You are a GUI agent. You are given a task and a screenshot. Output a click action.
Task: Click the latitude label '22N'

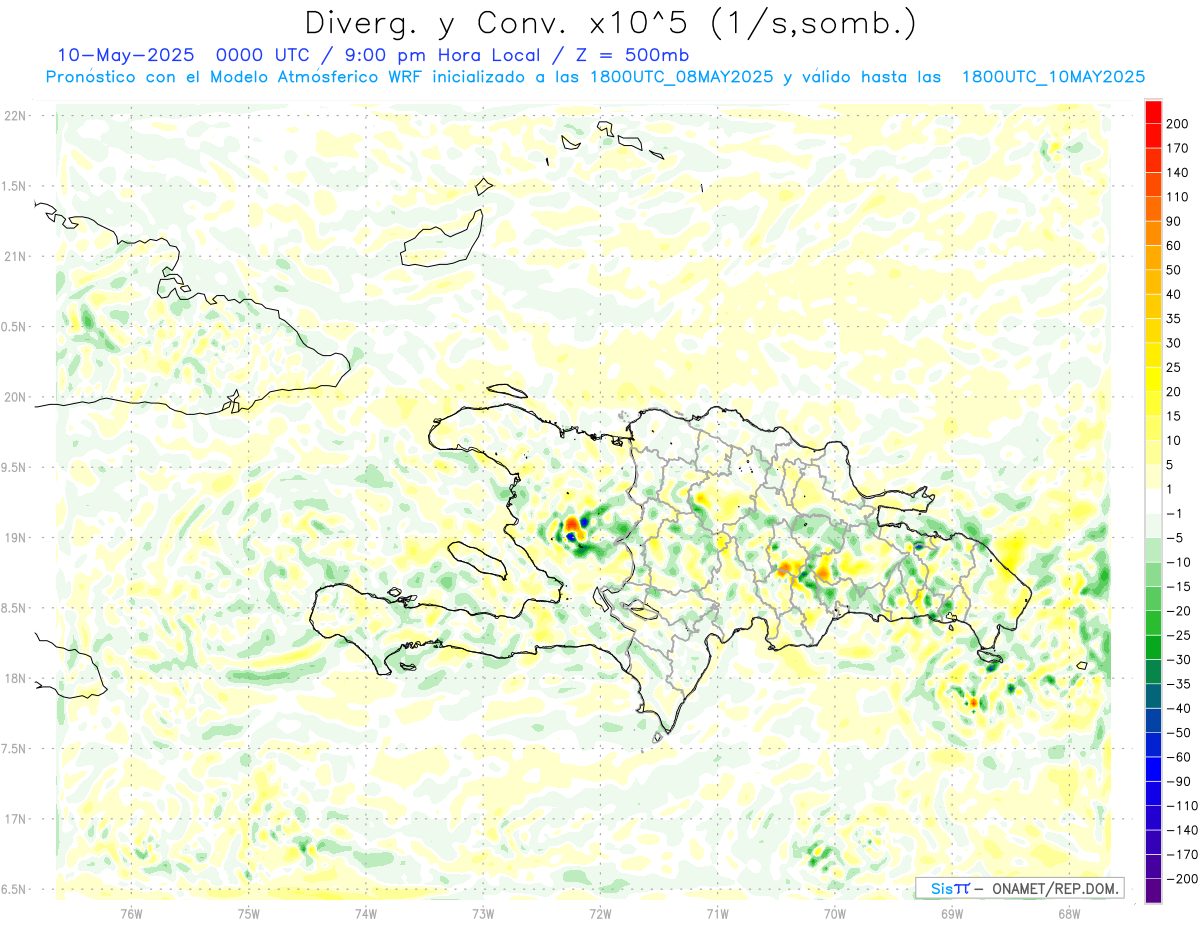coord(15,116)
